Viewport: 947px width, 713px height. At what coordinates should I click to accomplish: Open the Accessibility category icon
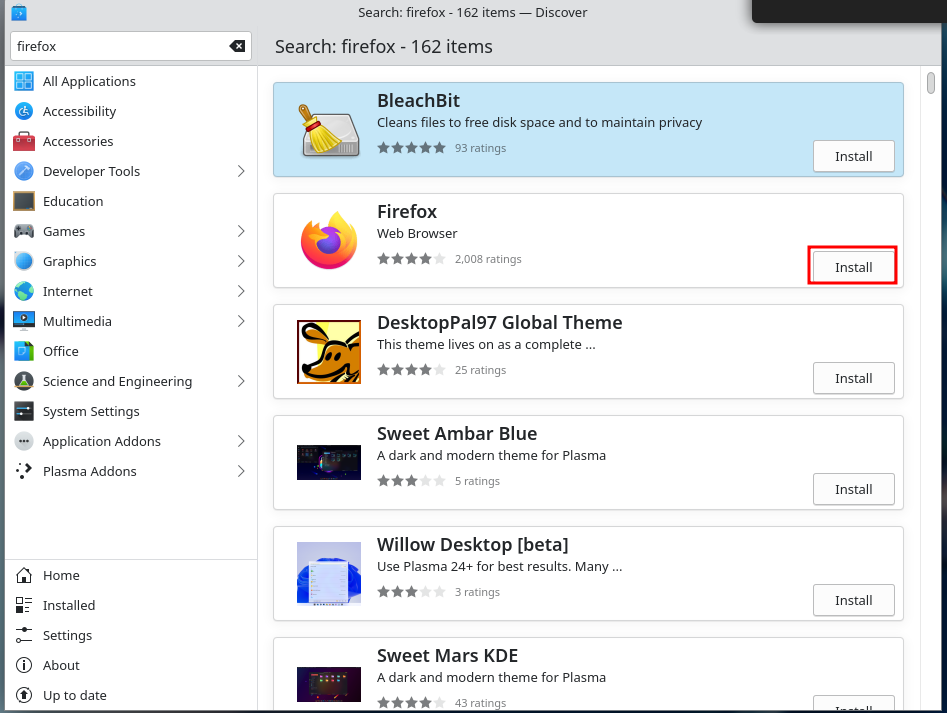coord(24,111)
